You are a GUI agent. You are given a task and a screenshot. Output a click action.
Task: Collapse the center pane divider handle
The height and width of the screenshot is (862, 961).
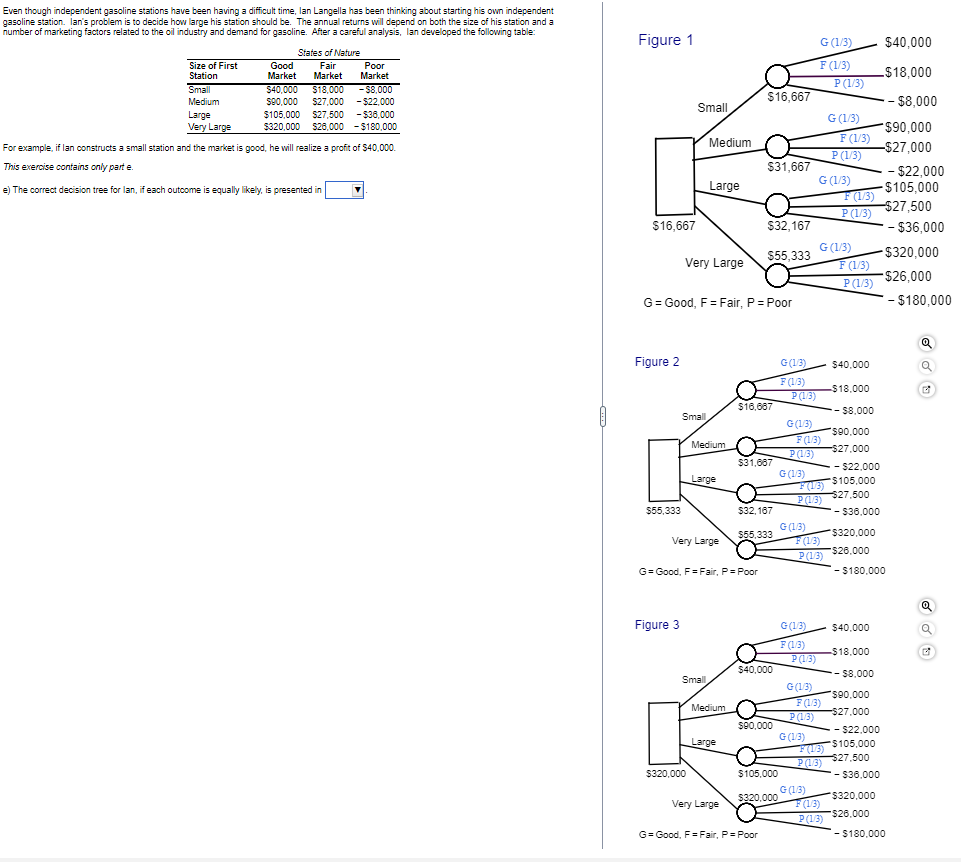pos(602,417)
